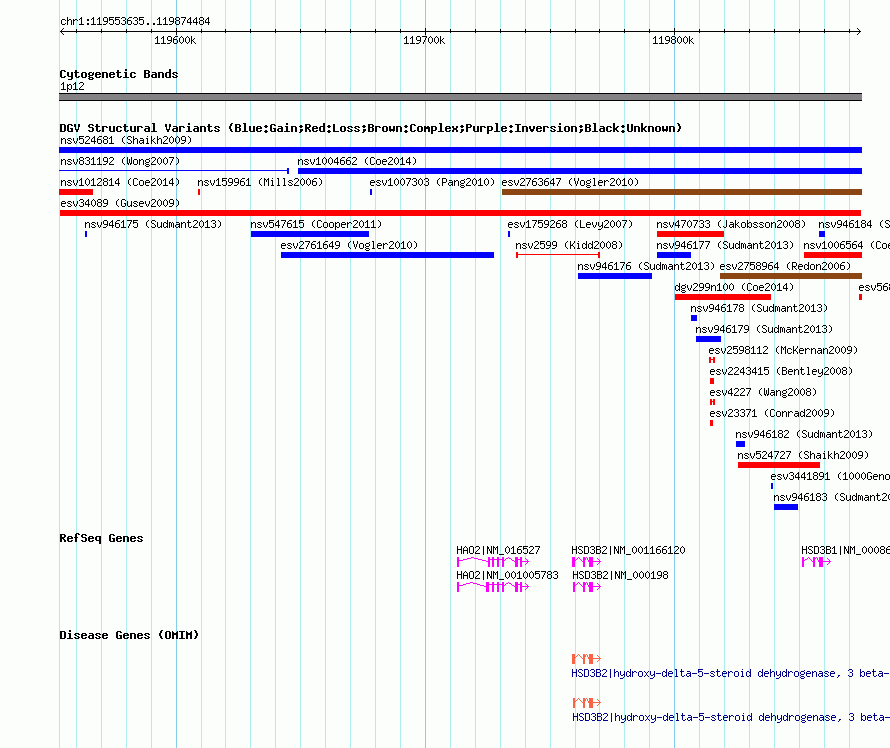
Task: Select the nsv831192 (Wong2007) variant label
Action: click(x=120, y=161)
